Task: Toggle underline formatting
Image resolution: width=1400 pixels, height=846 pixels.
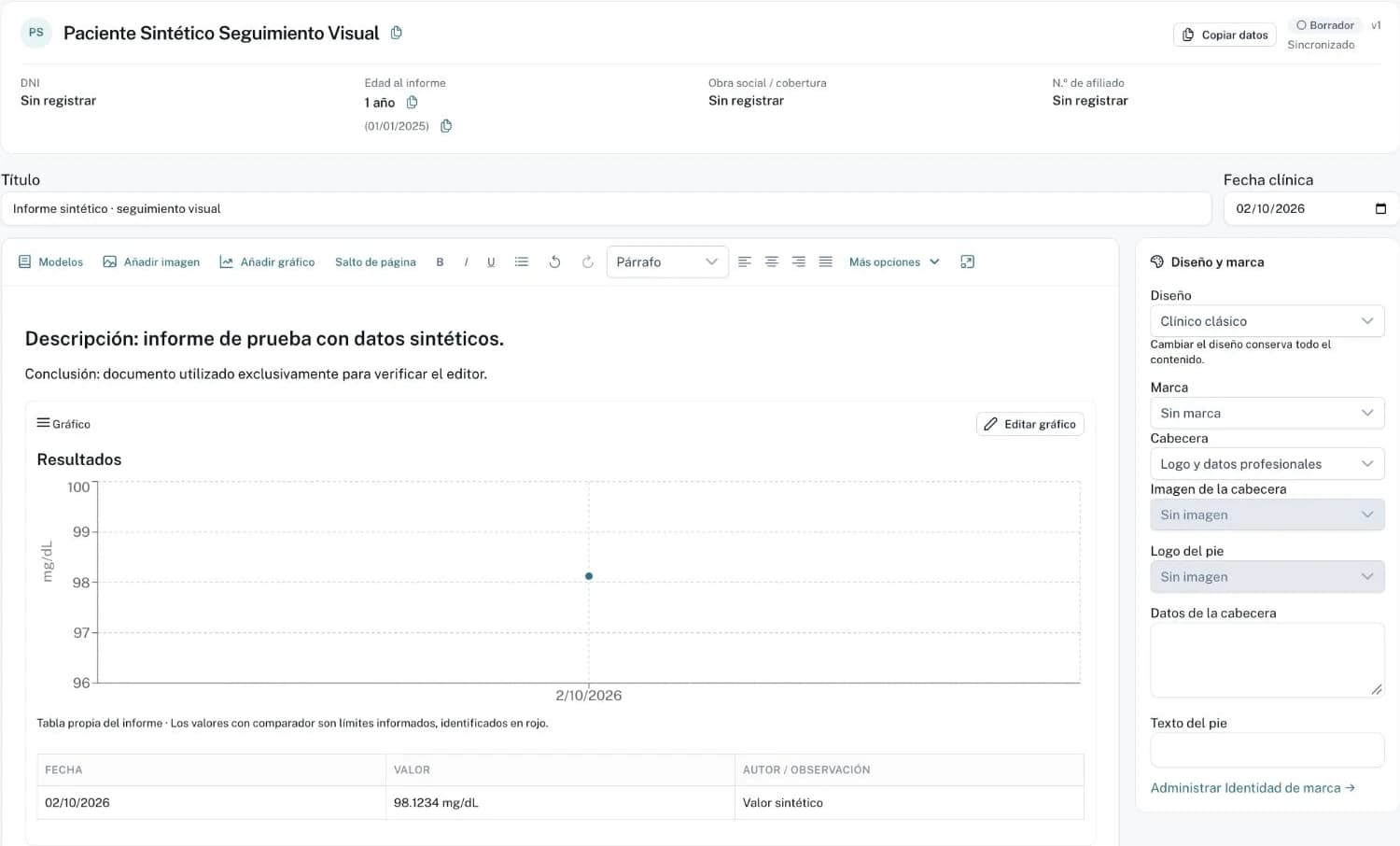Action: point(491,262)
